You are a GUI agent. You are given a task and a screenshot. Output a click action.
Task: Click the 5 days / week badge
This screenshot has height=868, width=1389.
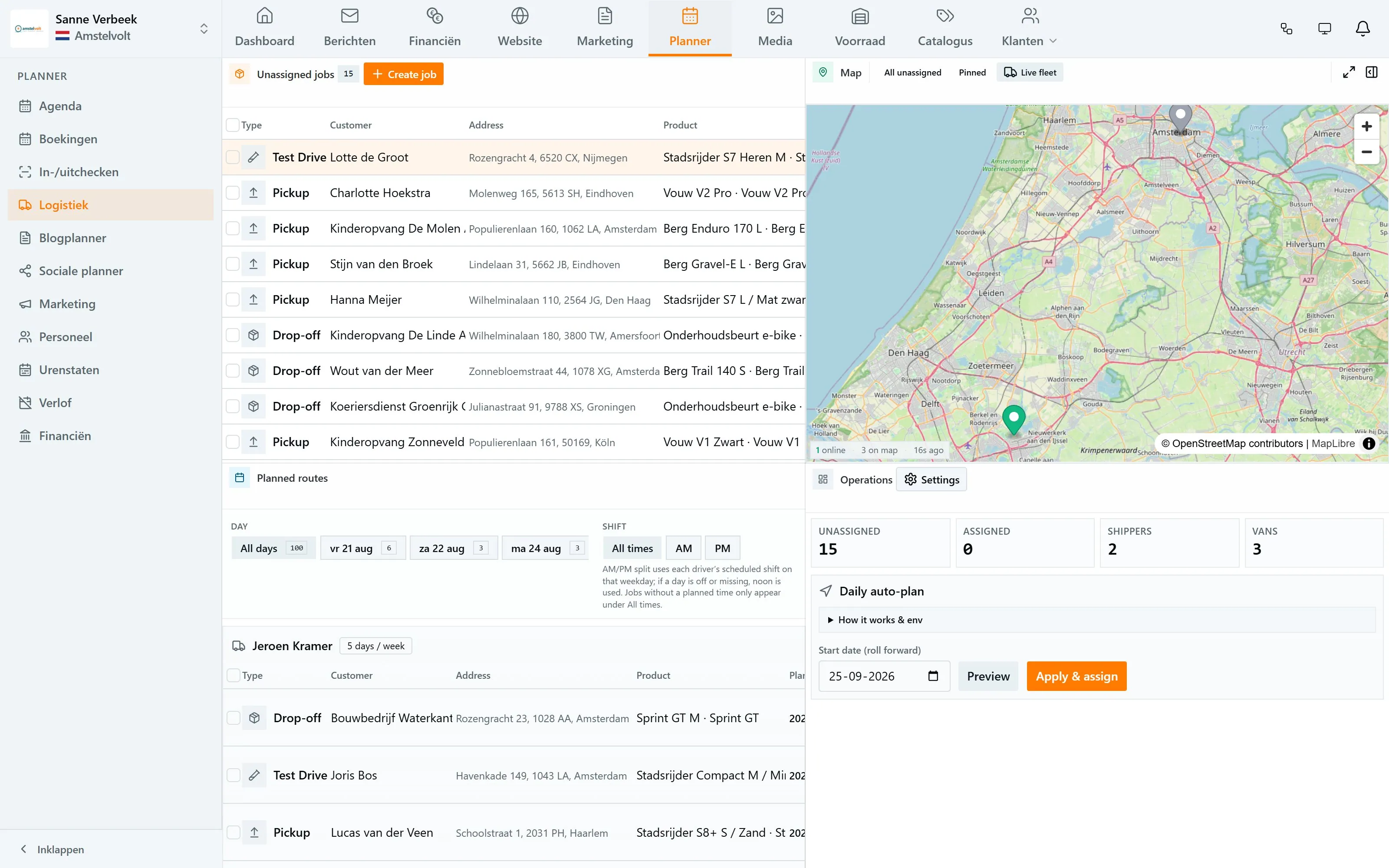[375, 646]
